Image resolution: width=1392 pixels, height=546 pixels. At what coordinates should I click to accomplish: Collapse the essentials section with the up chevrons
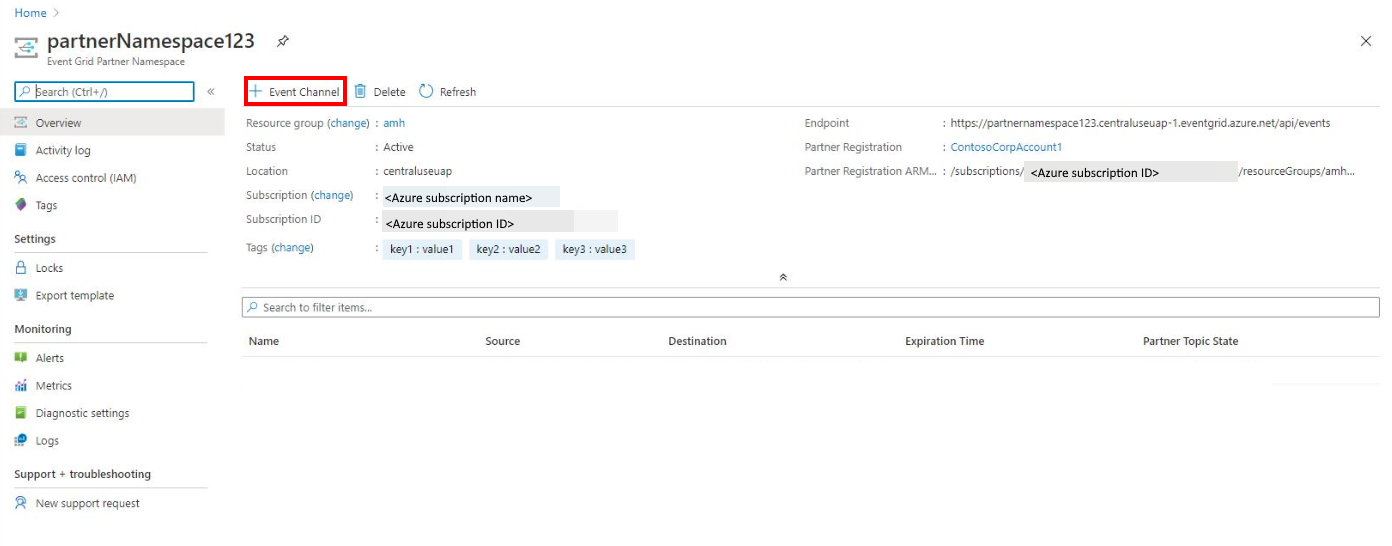tap(783, 277)
